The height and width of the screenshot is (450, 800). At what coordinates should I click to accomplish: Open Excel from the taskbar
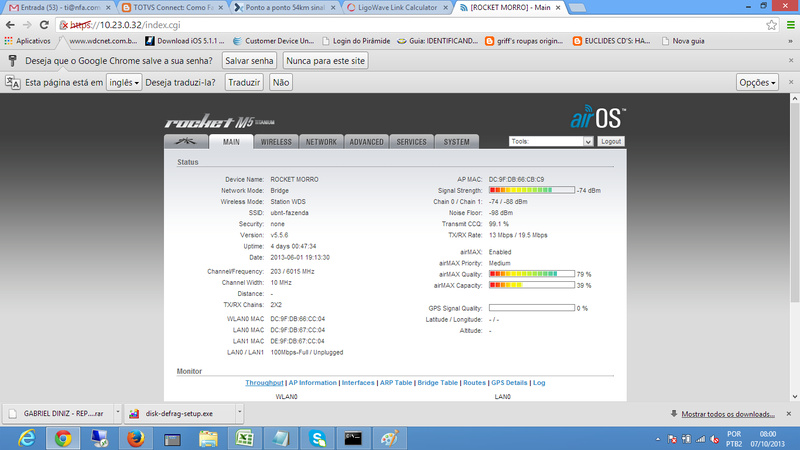[244, 438]
